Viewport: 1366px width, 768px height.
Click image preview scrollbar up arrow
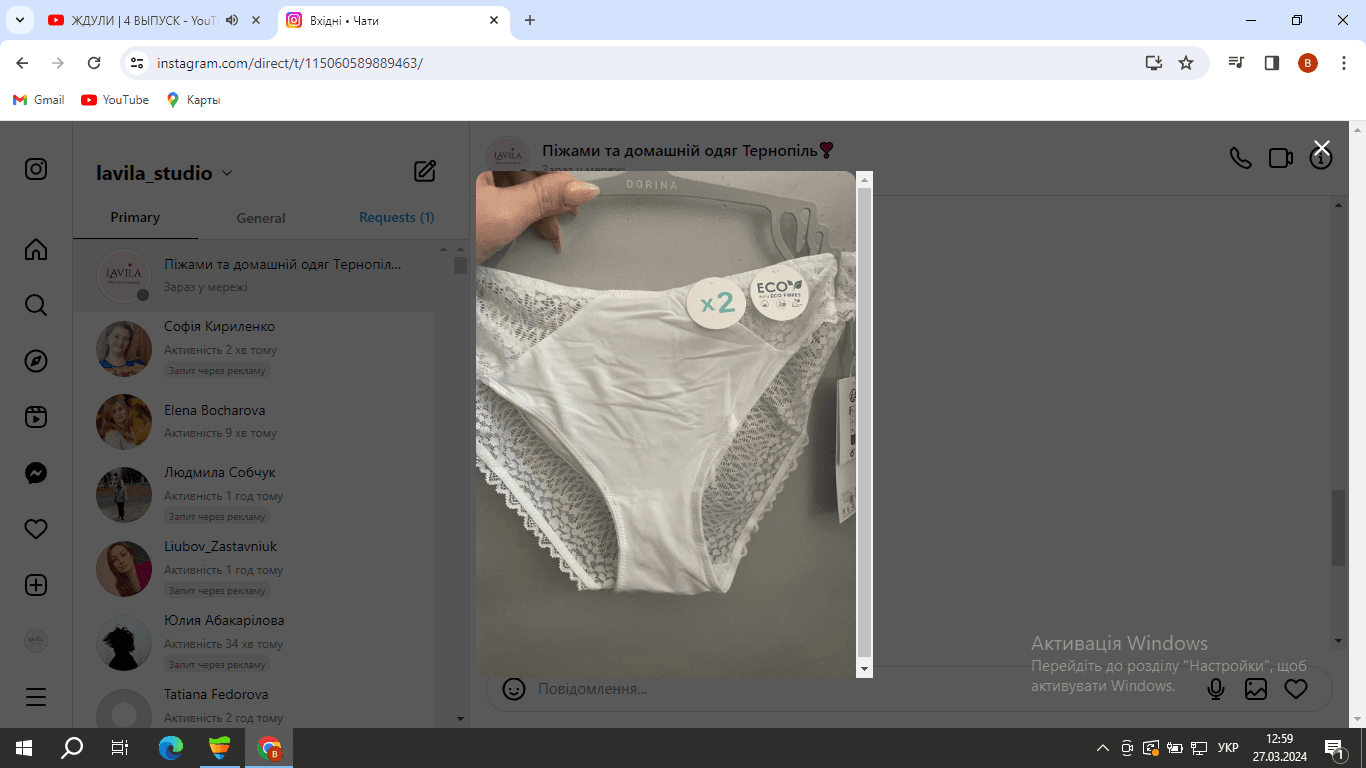pos(865,180)
